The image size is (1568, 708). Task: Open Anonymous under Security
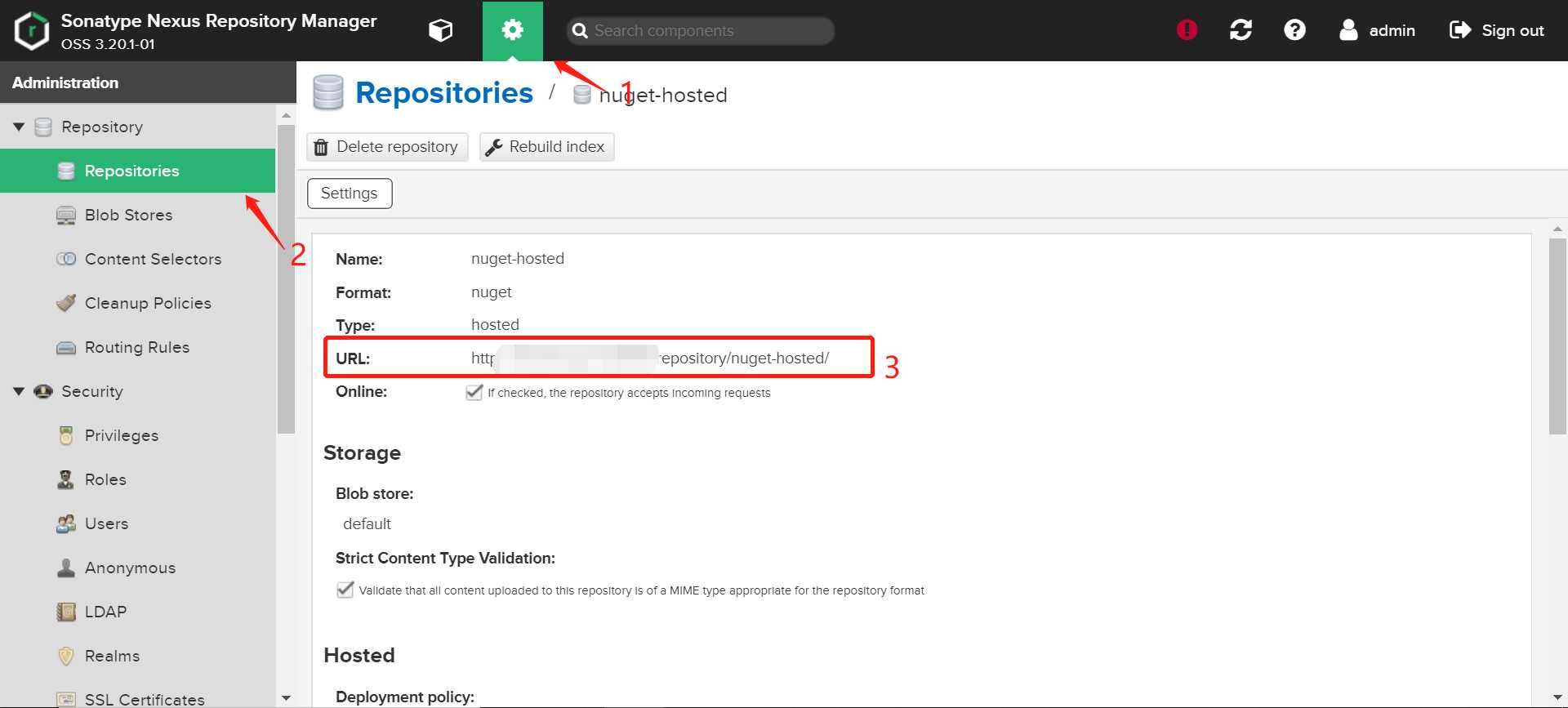point(137,568)
